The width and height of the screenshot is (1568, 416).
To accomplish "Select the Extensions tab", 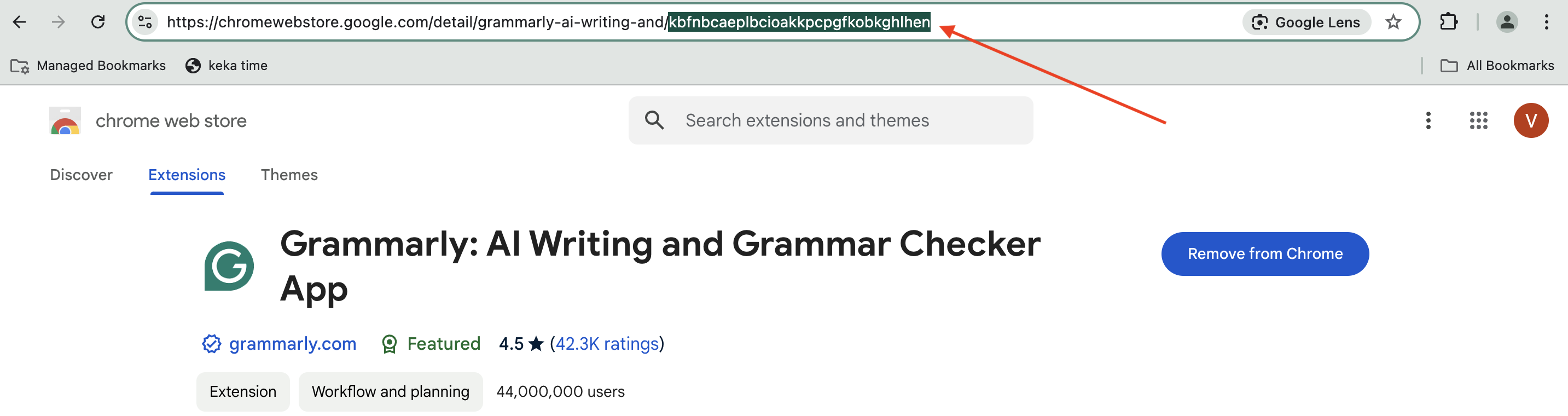I will (187, 175).
